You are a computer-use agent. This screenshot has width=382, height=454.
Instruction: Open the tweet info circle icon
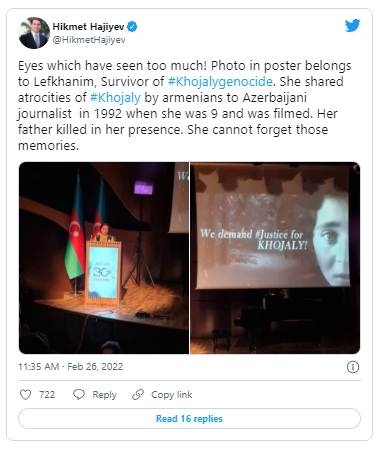(353, 367)
